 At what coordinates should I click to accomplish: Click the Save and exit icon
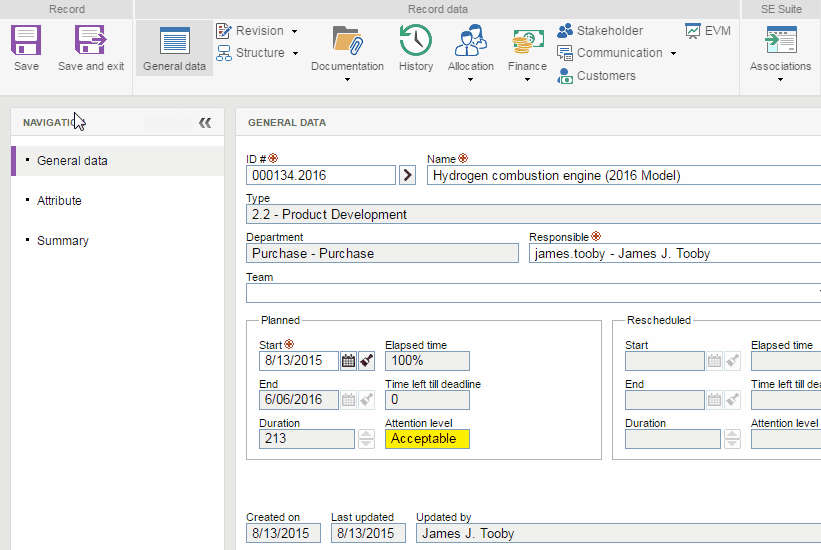(91, 42)
